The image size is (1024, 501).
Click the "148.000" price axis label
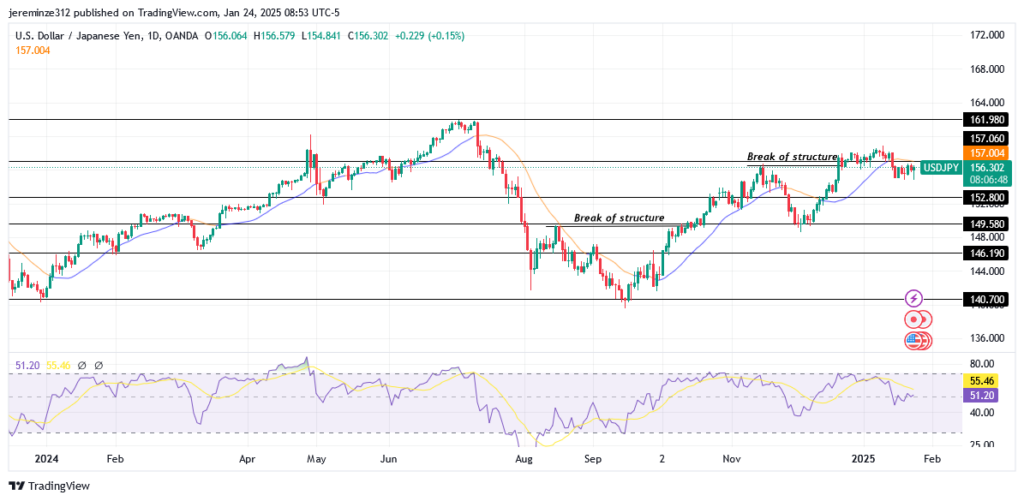(x=987, y=236)
